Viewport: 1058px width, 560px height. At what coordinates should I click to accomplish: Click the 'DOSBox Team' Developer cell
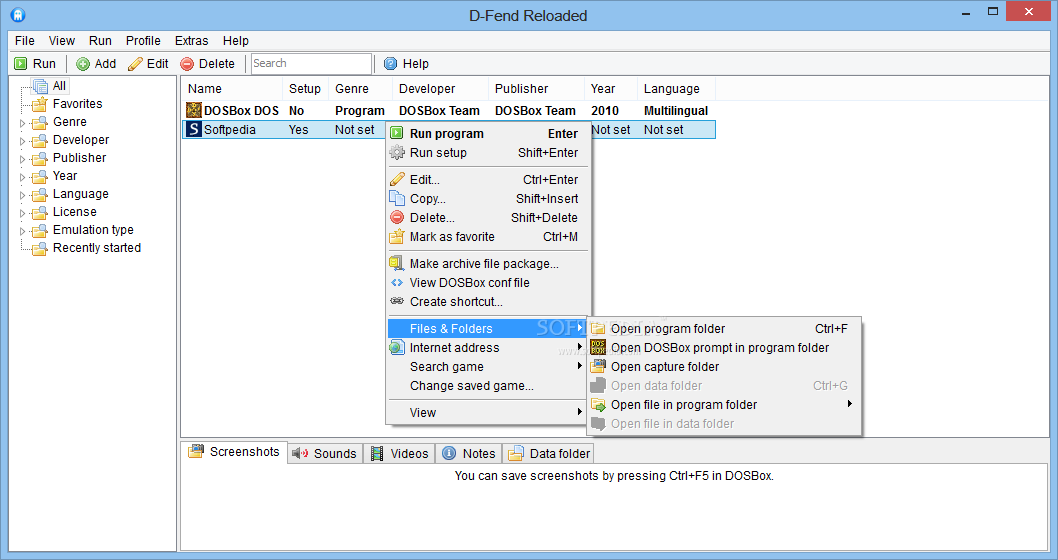pyautogui.click(x=439, y=111)
